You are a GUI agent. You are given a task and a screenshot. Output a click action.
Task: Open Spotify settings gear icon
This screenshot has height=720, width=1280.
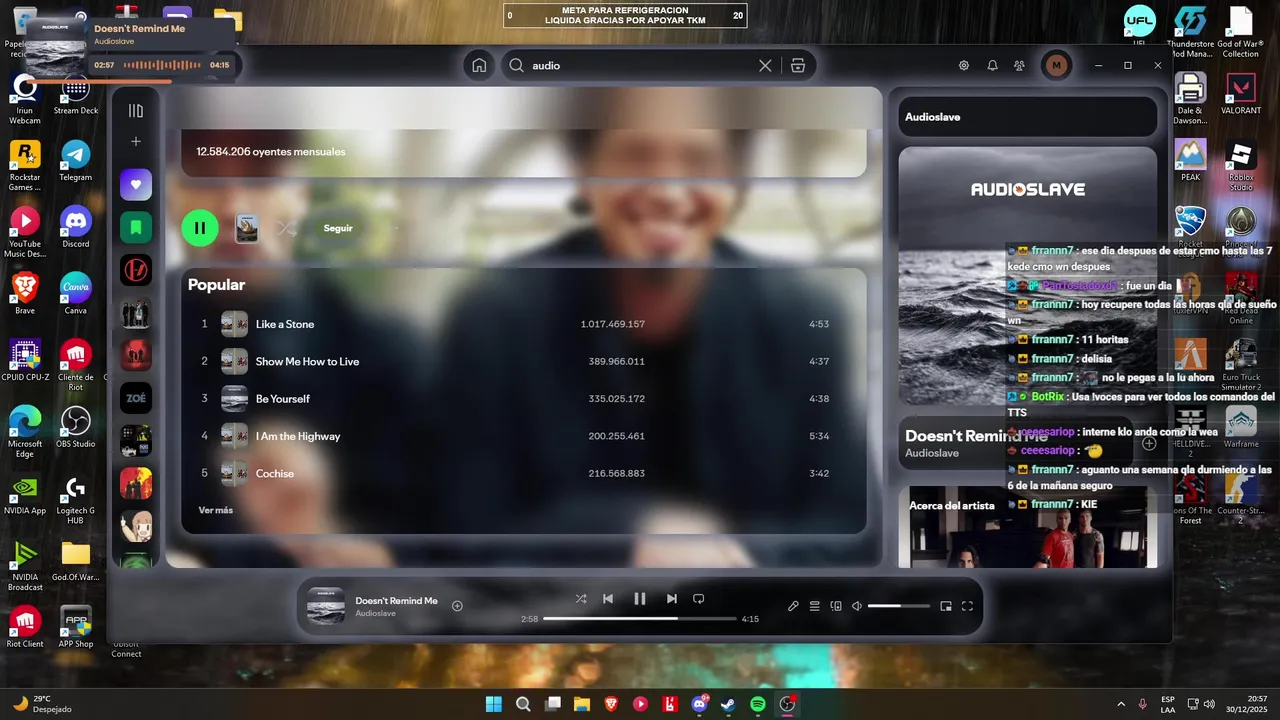(964, 65)
